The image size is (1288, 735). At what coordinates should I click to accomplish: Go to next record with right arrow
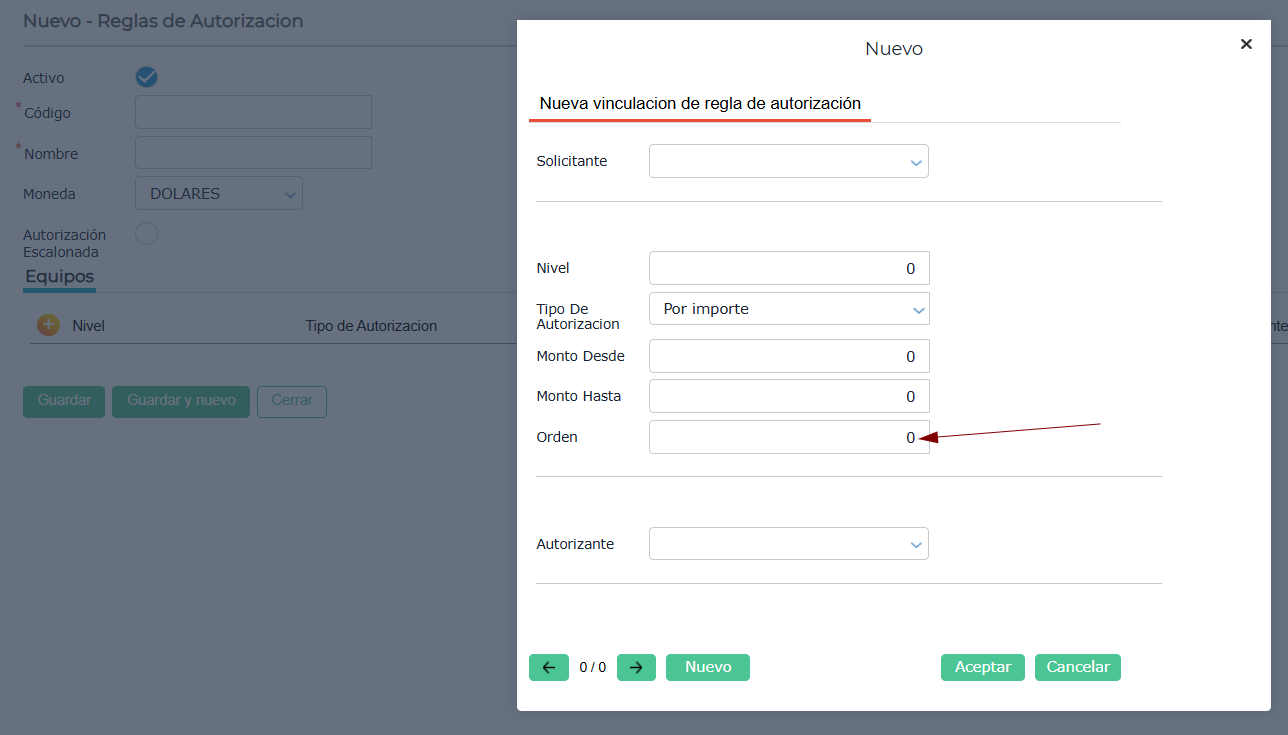tap(636, 667)
